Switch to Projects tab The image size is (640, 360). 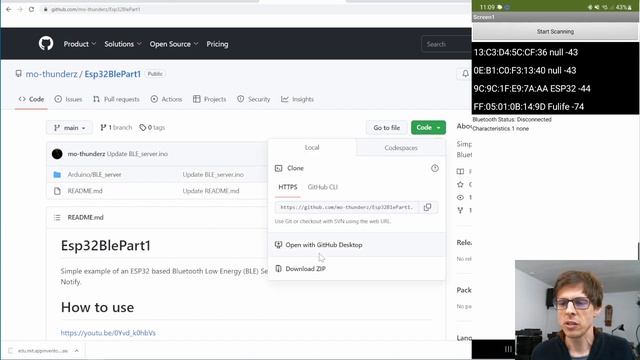pyautogui.click(x=209, y=99)
